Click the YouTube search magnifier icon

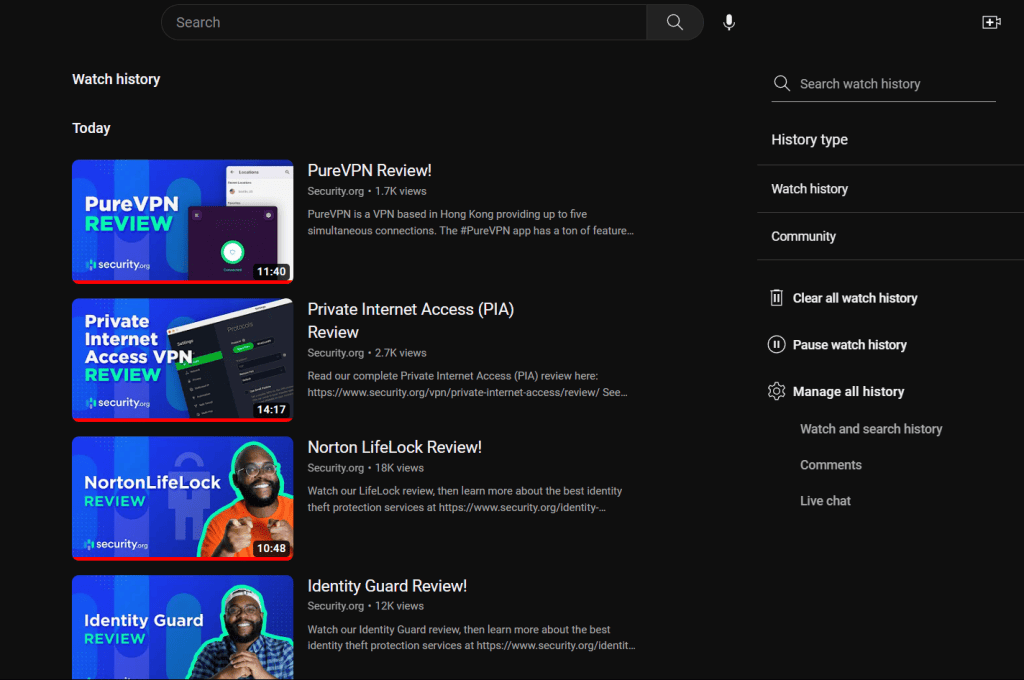tap(674, 21)
